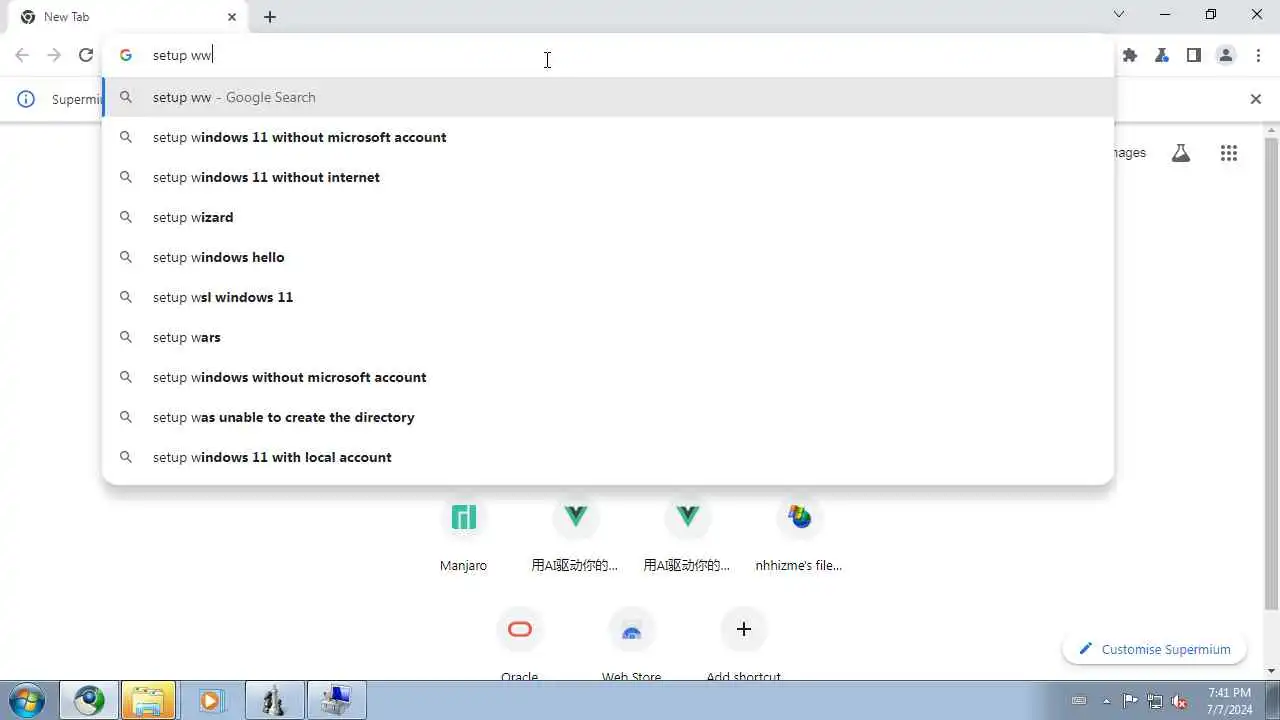Open the Labs flask icon on page
The image size is (1280, 720).
[x=1181, y=153]
